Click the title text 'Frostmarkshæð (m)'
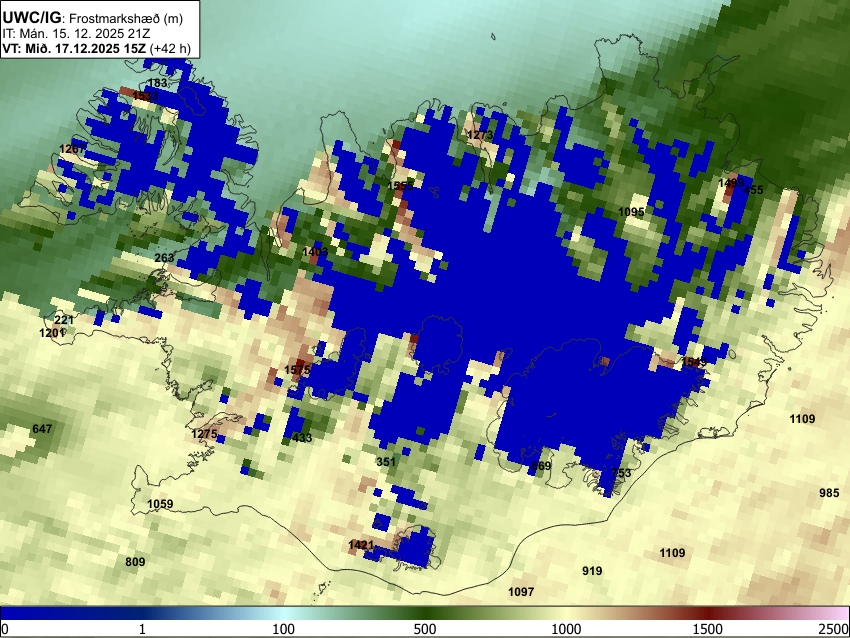The image size is (850, 638). (x=126, y=18)
